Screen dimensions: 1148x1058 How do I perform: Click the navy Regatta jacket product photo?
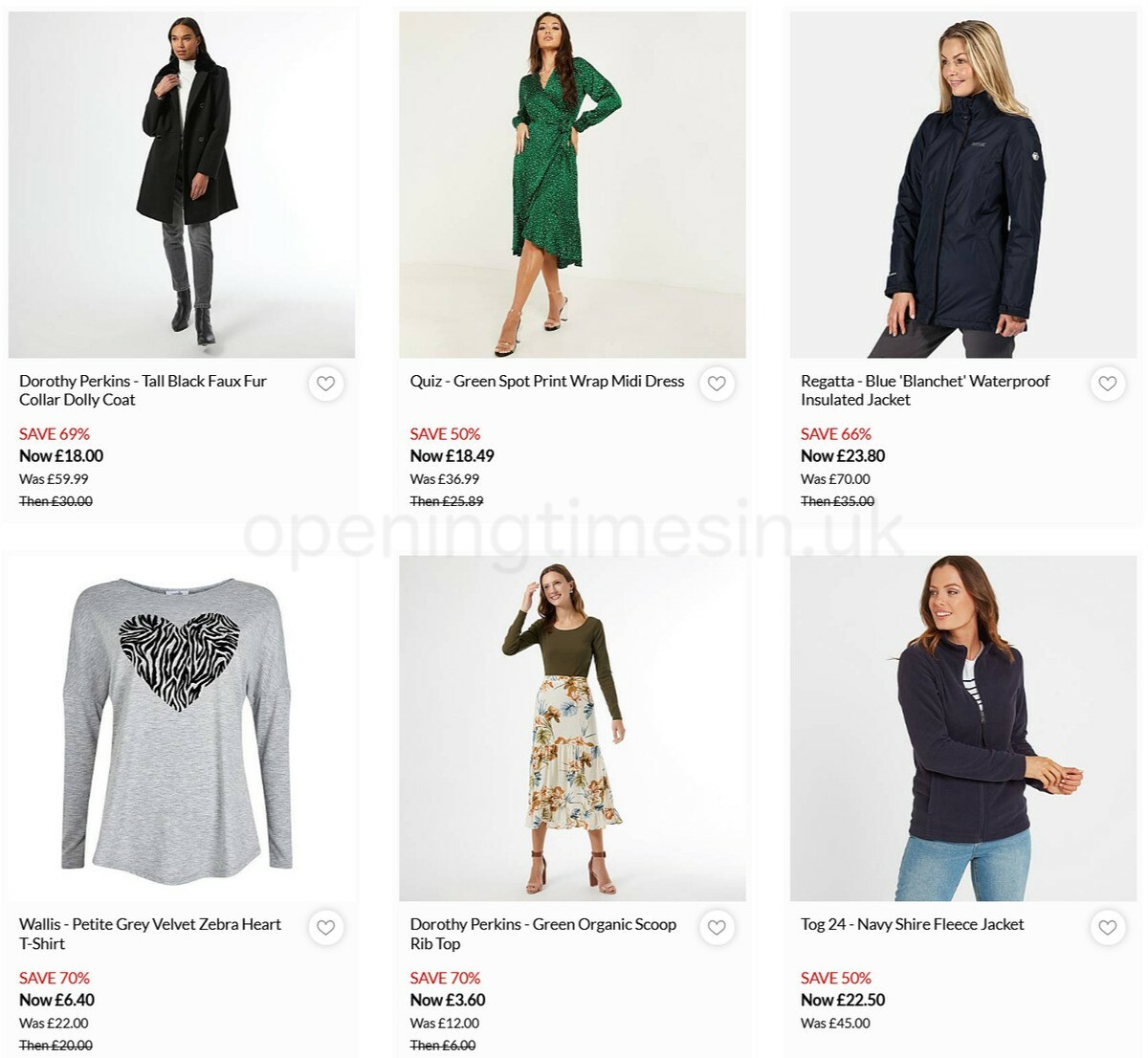tap(962, 182)
